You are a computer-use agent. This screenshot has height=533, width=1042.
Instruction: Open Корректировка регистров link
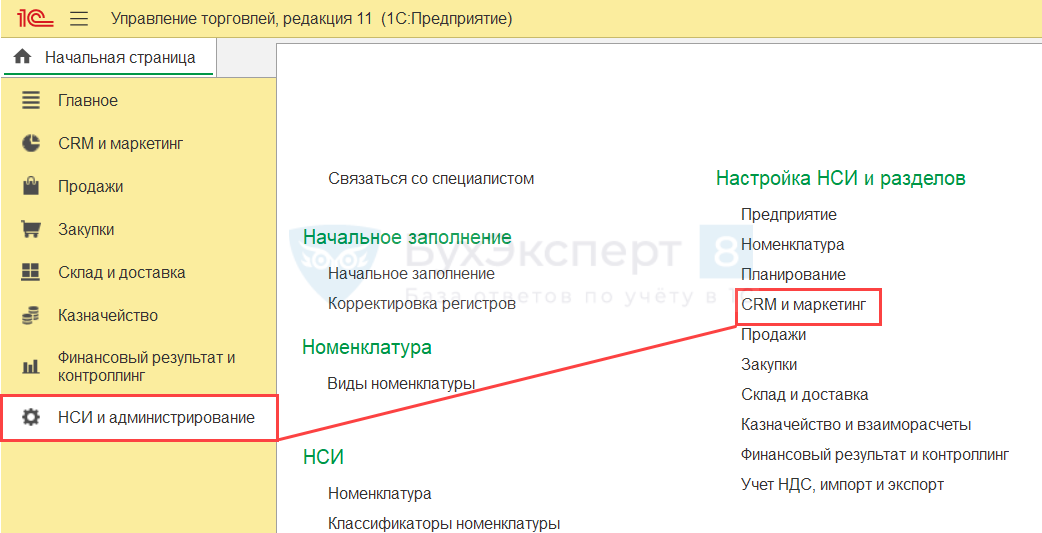click(x=422, y=304)
